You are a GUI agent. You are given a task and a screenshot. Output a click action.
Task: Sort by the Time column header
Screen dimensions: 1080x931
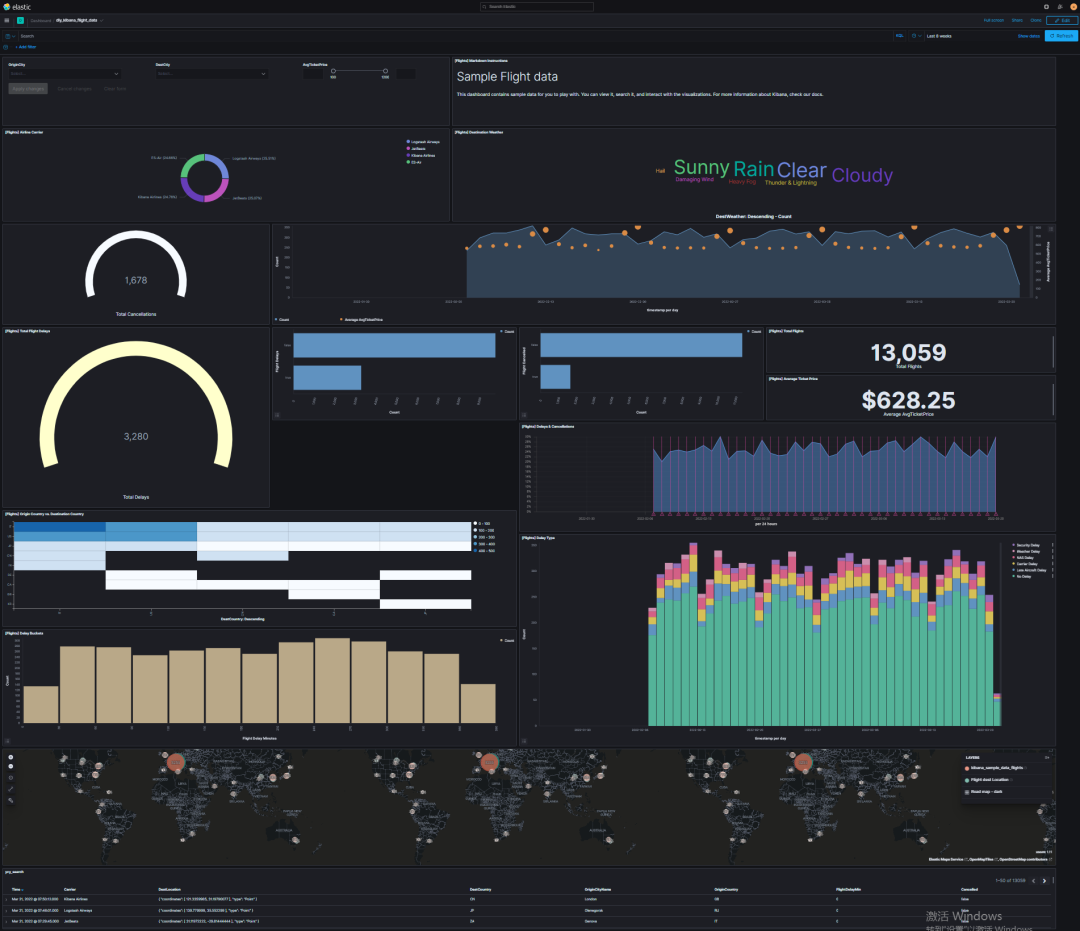click(x=17, y=890)
